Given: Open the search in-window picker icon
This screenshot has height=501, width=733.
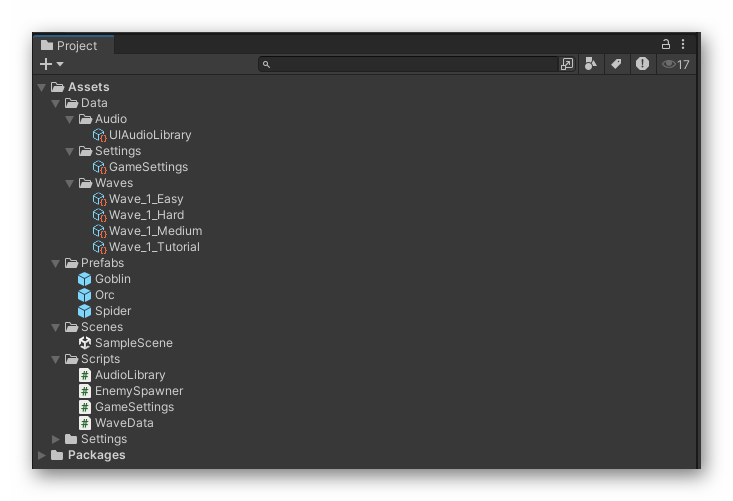Looking at the screenshot, I should tap(567, 64).
